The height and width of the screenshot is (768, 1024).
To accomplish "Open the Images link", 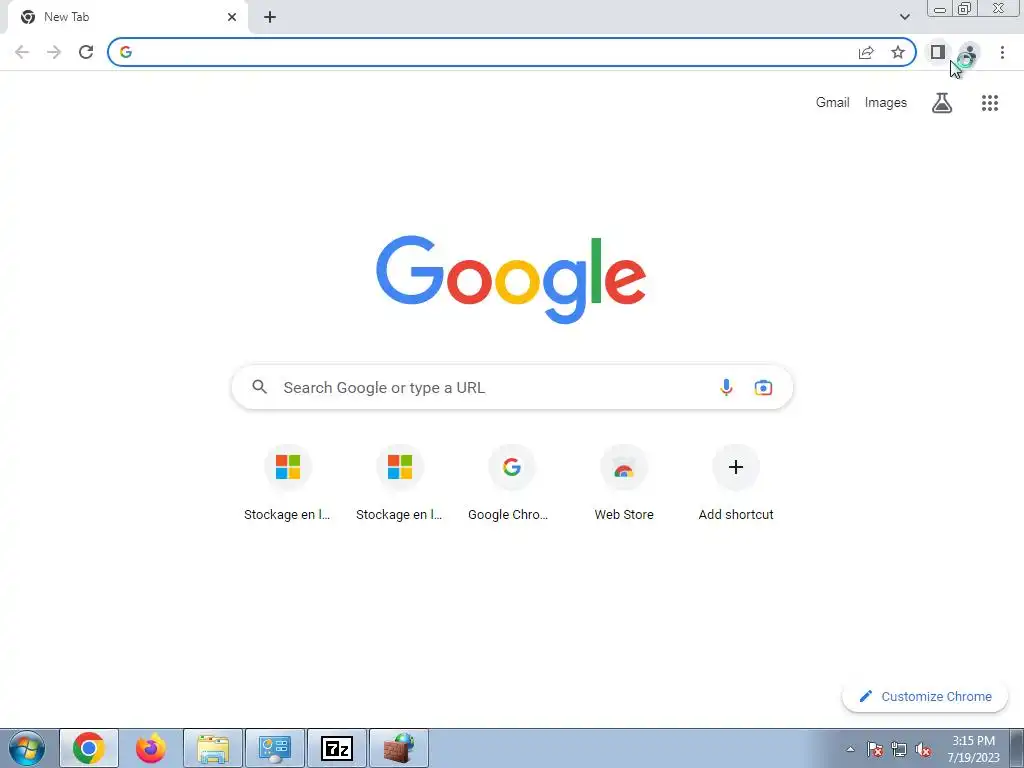I will (x=886, y=103).
